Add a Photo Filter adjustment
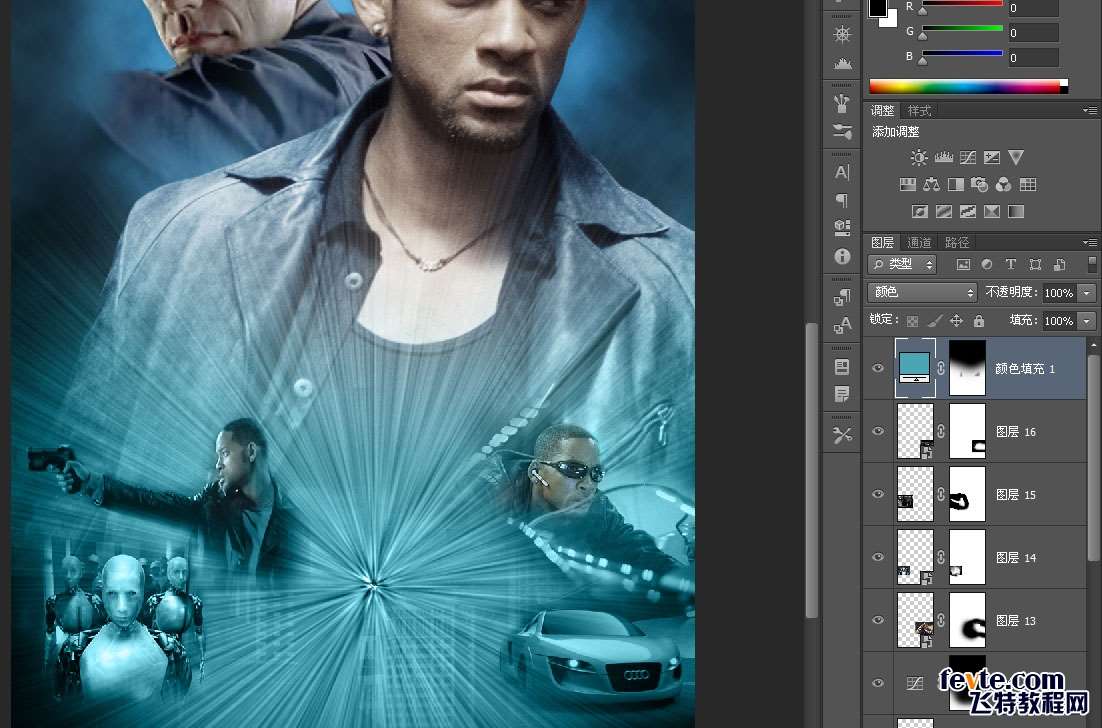 979,185
